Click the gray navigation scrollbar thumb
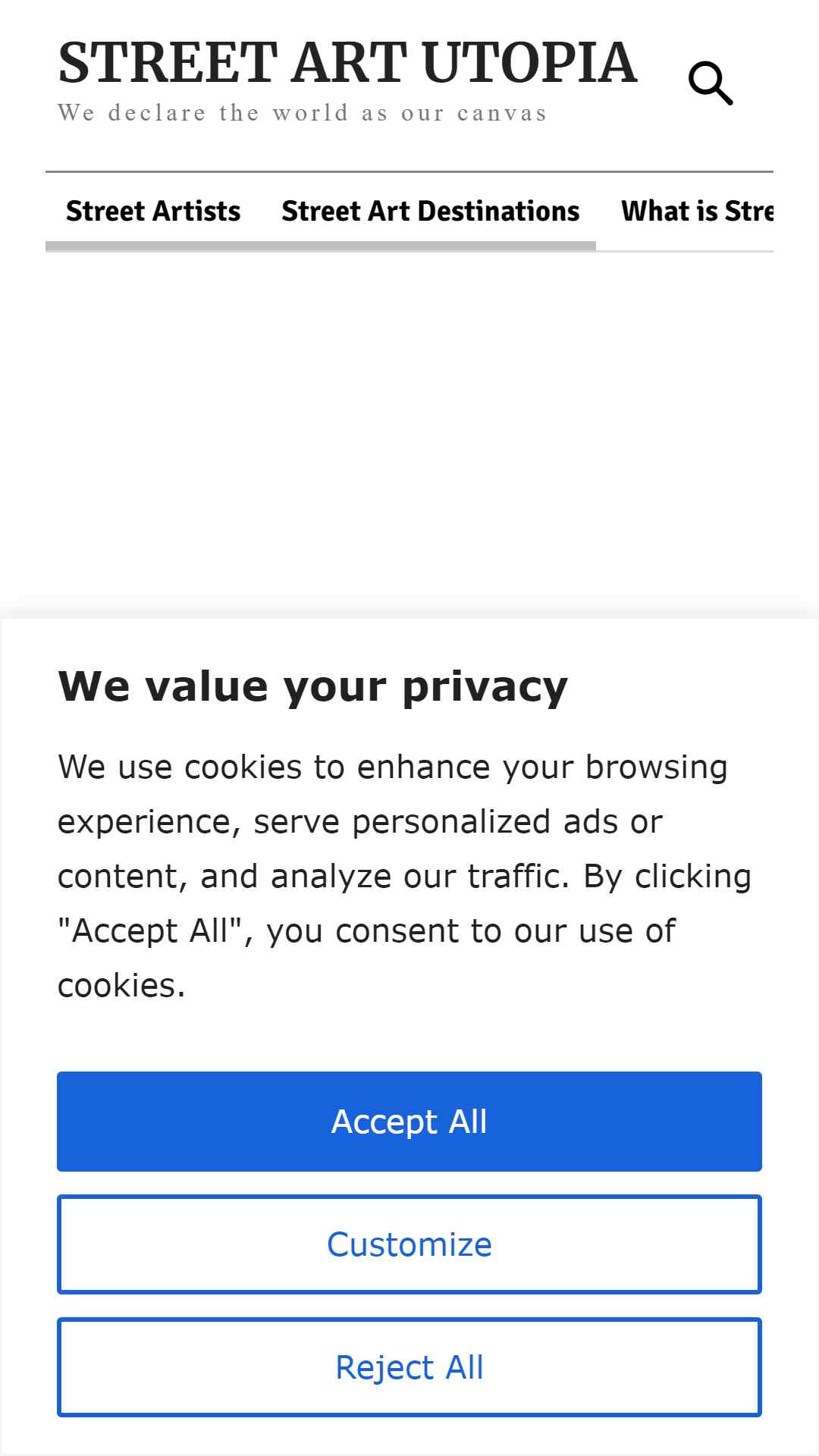This screenshot has width=819, height=1456. coord(321,246)
